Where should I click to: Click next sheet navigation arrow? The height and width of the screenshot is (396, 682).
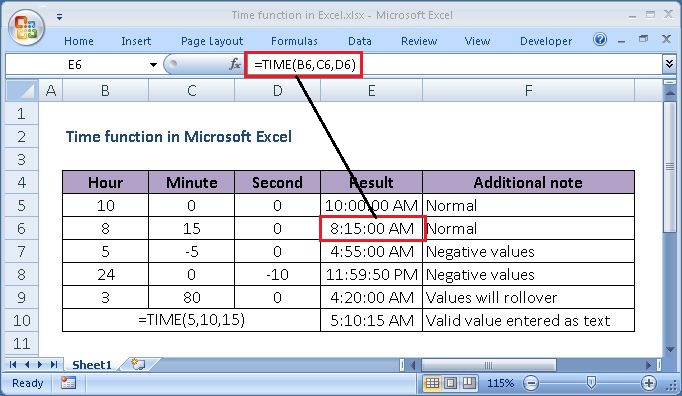coord(40,365)
